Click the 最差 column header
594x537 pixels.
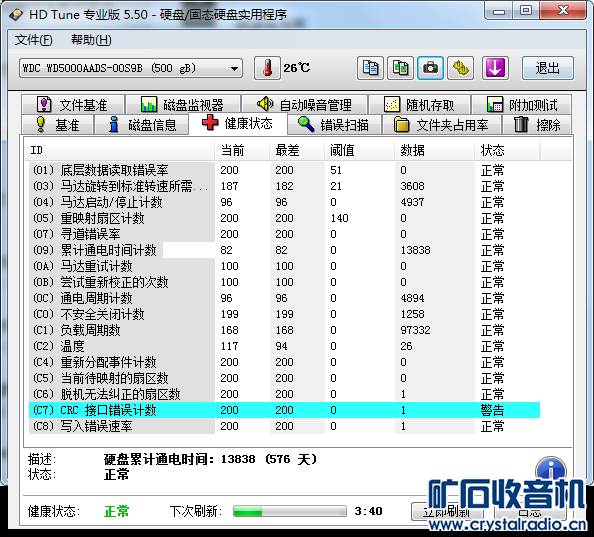(x=297, y=150)
